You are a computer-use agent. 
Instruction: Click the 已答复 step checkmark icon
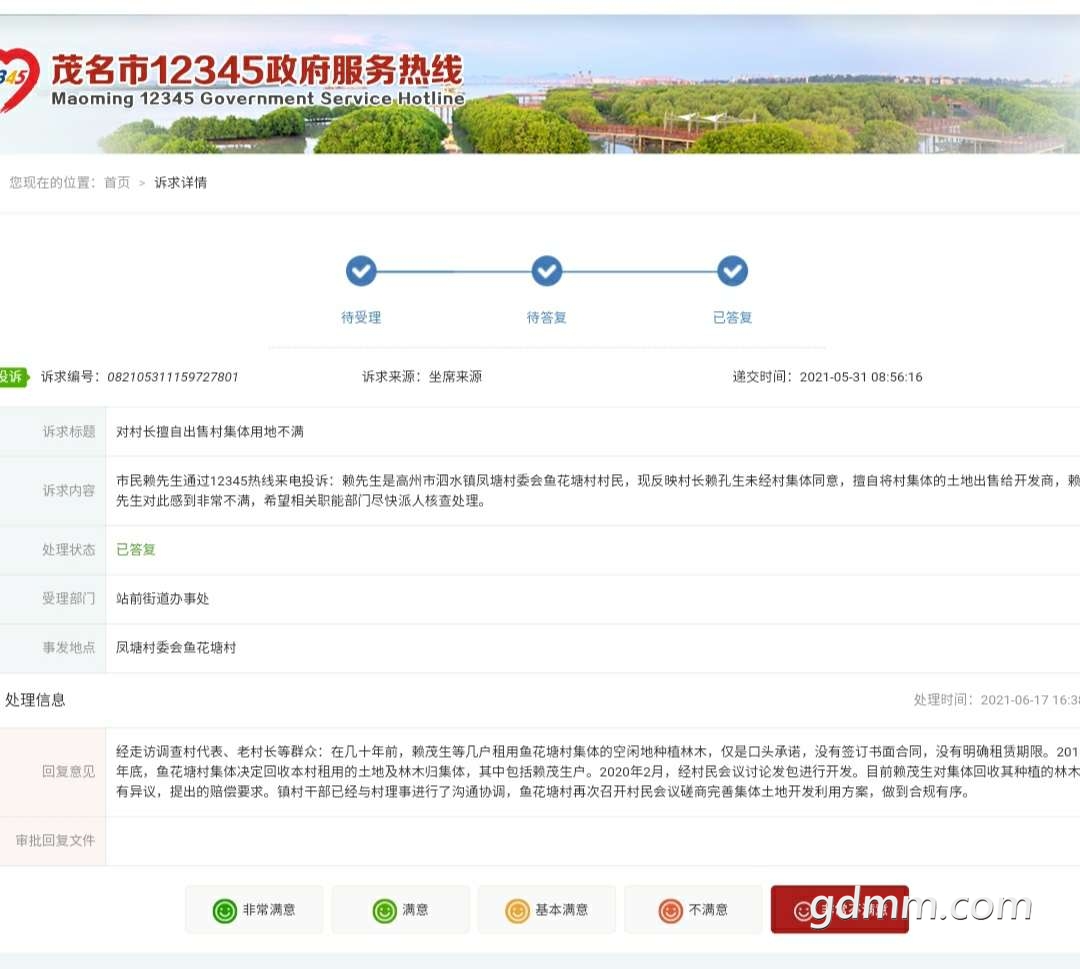click(x=732, y=271)
